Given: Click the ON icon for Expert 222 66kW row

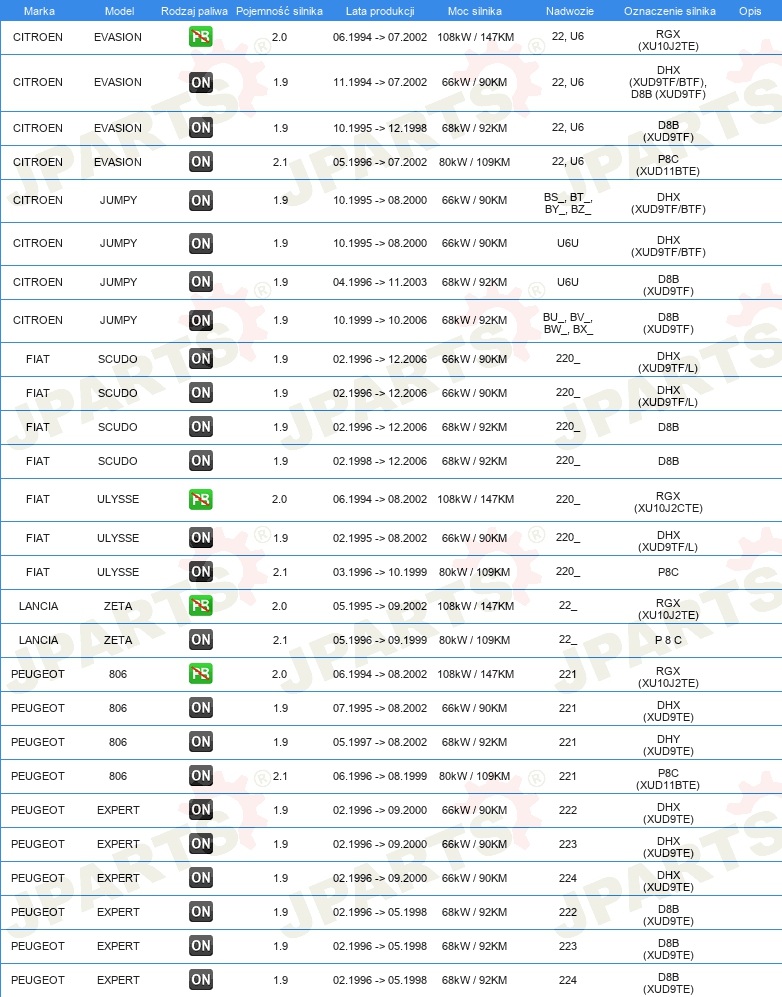Looking at the screenshot, I should 201,810.
